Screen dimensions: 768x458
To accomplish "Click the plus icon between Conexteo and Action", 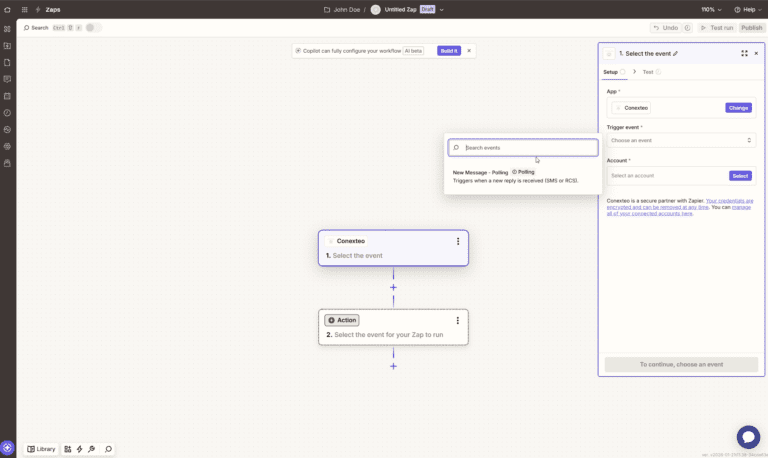I will tap(393, 287).
